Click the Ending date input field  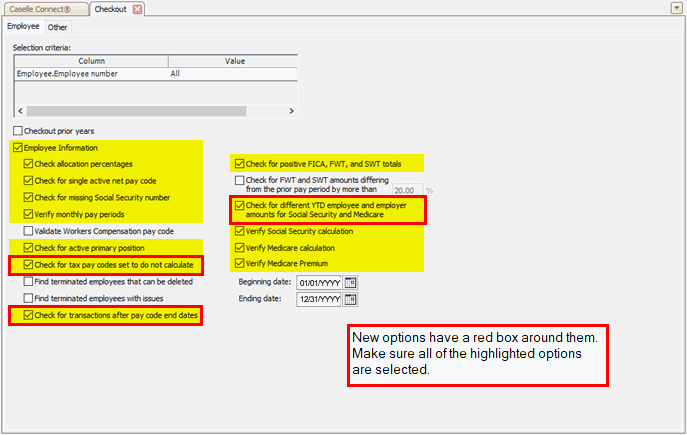pyautogui.click(x=318, y=299)
